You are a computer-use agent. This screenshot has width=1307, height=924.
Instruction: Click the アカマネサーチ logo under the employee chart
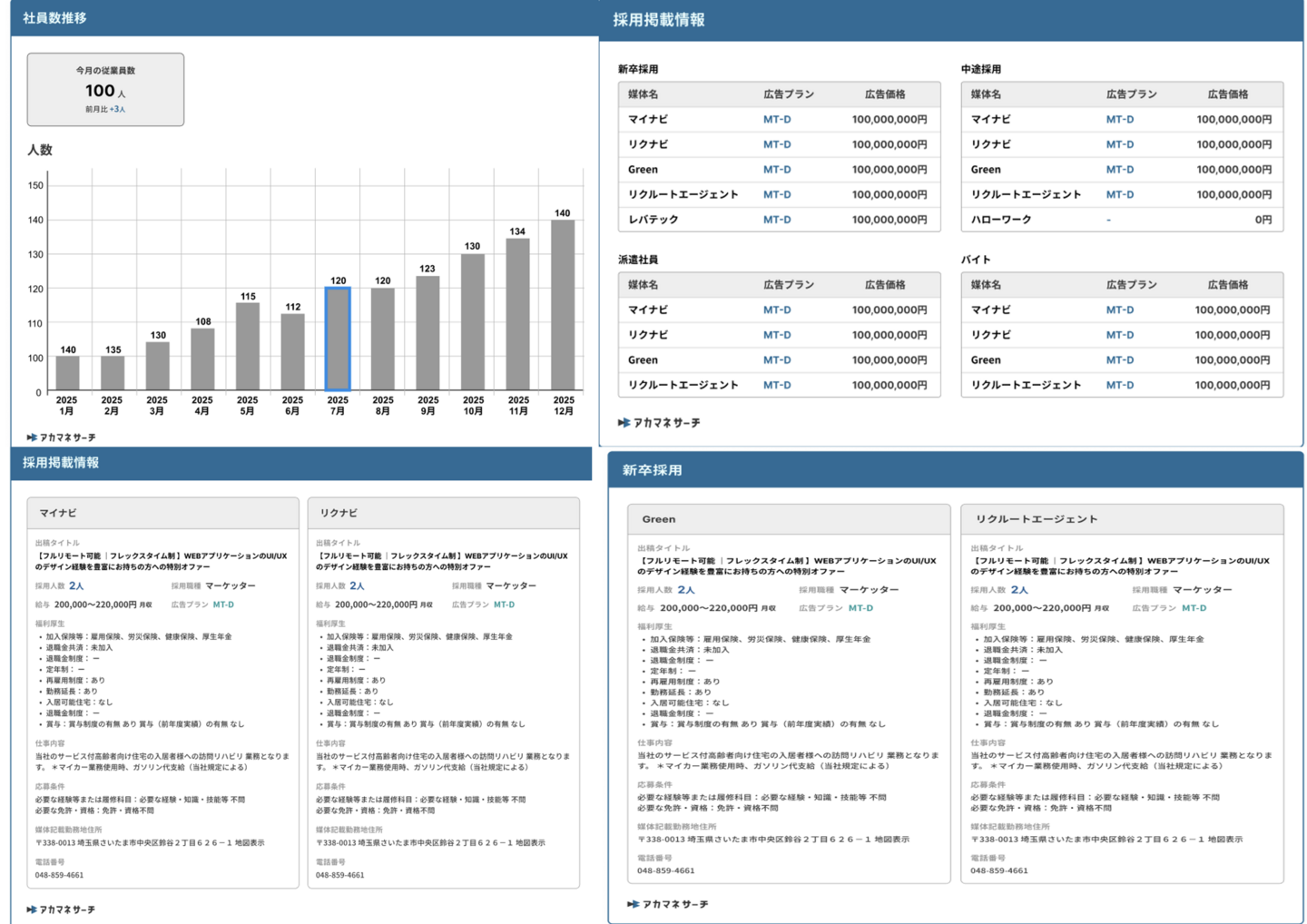pyautogui.click(x=62, y=437)
